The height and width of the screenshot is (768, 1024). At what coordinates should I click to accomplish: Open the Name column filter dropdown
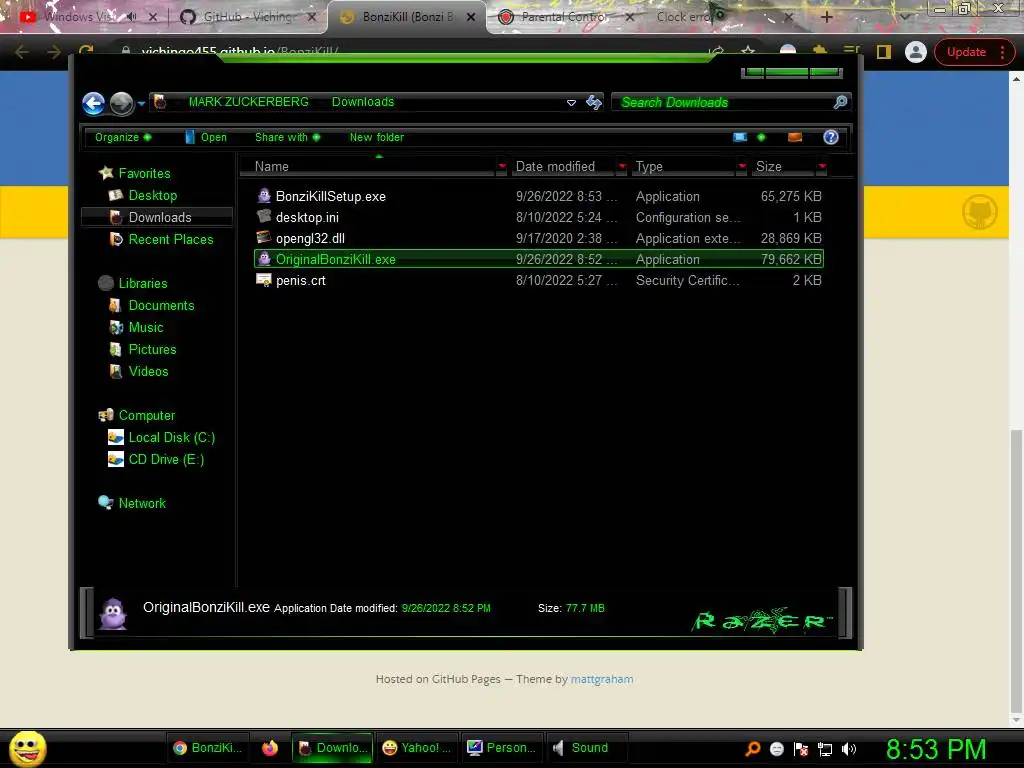click(502, 167)
